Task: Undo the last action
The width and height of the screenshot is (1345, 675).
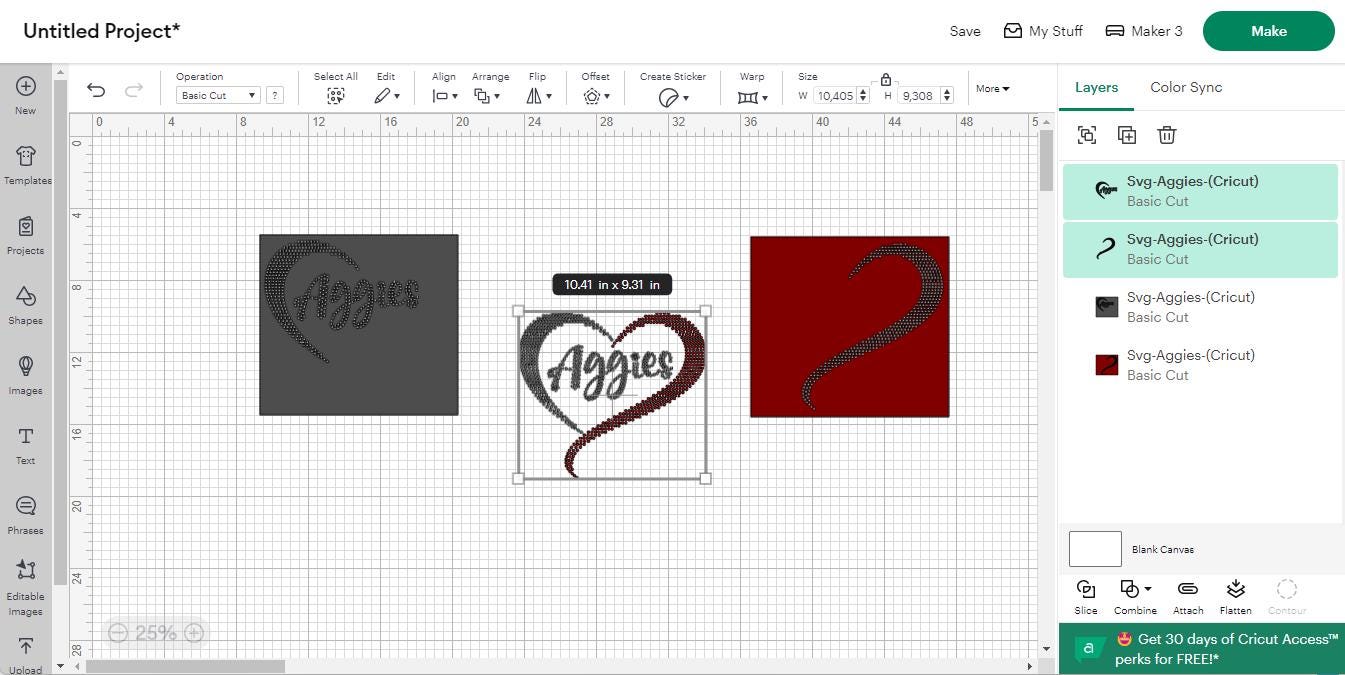Action: click(96, 90)
